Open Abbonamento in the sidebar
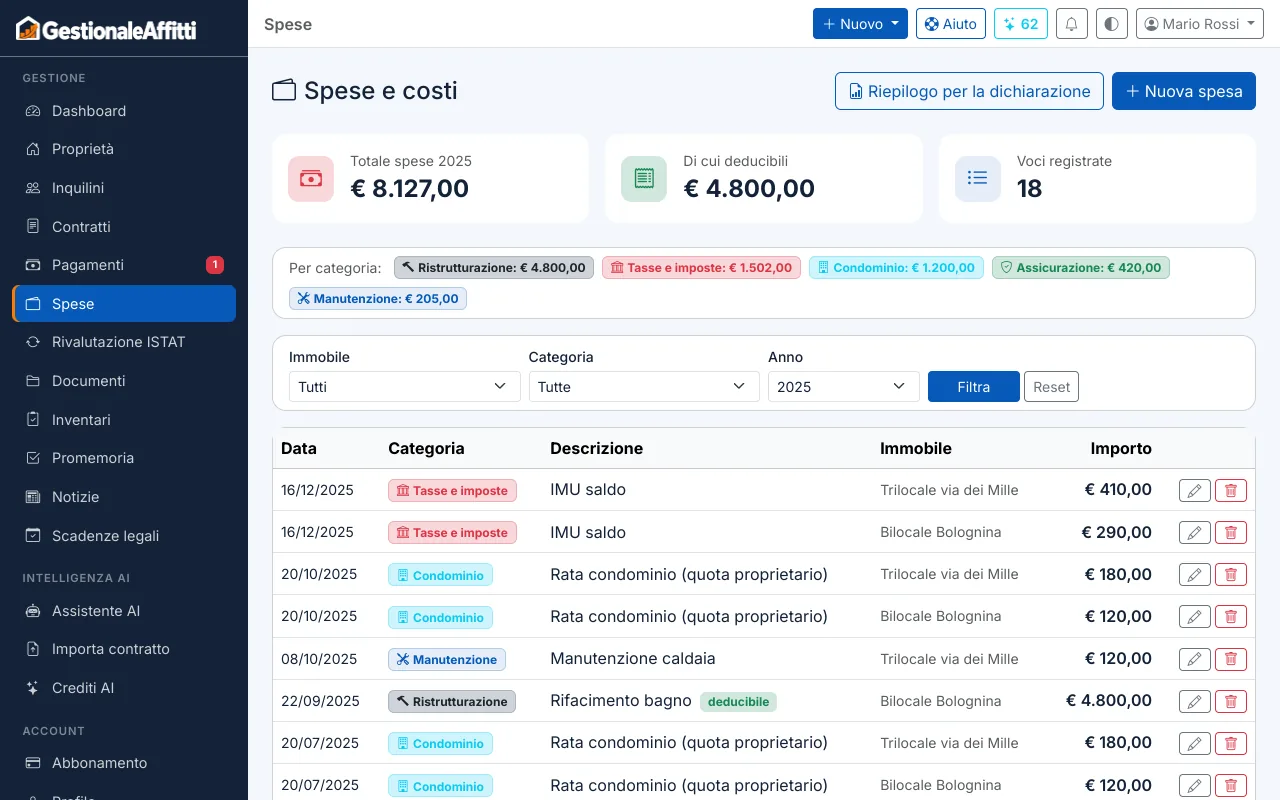Viewport: 1280px width, 800px height. (124, 763)
